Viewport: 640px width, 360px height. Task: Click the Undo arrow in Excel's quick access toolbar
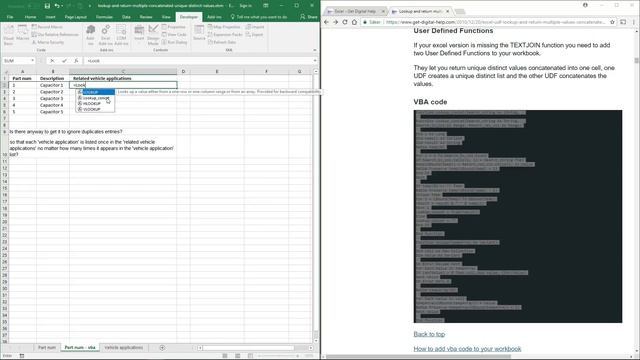pos(57,6)
